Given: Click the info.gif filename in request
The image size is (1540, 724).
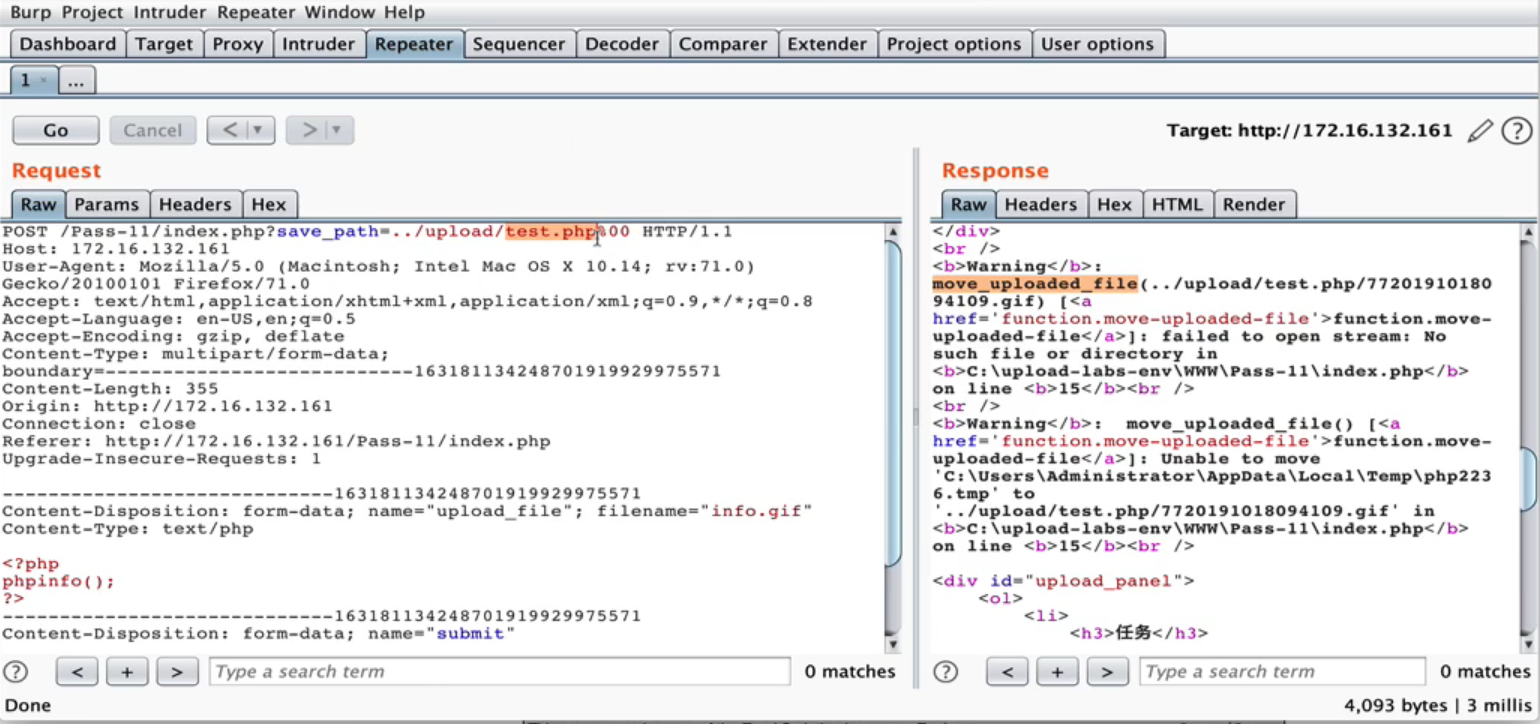Looking at the screenshot, I should pos(756,512).
